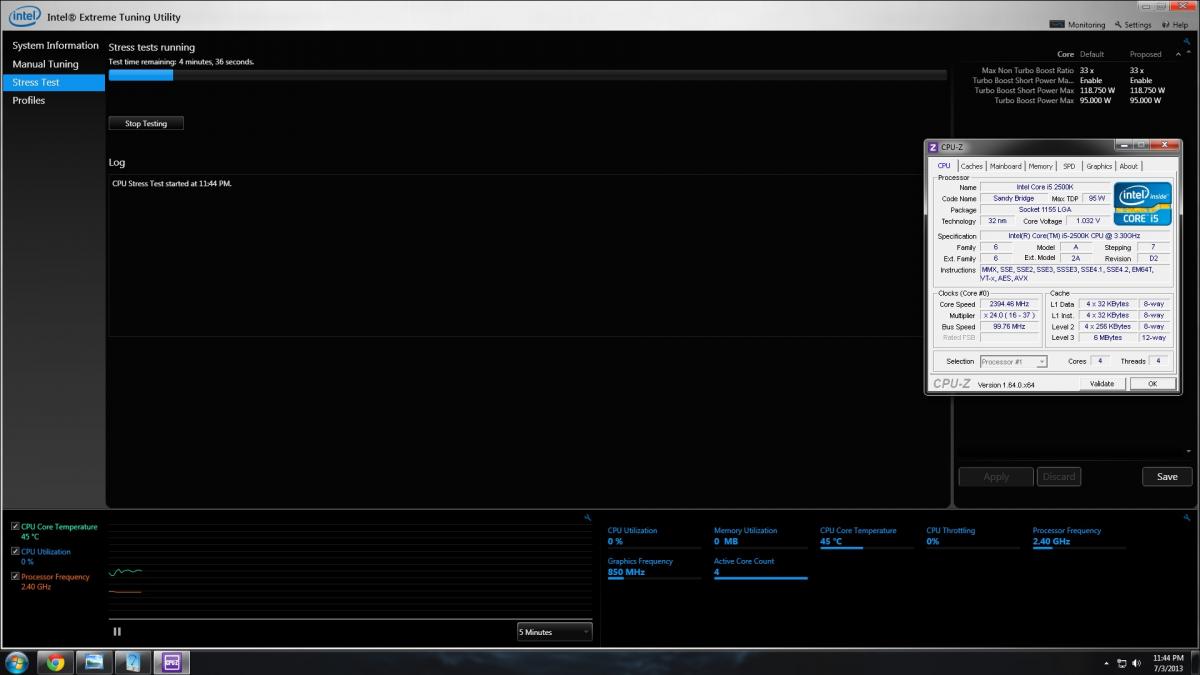Screen dimensions: 1200x675
Task: Switch to the Memory tab in CPU-Z
Action: [x=1041, y=166]
